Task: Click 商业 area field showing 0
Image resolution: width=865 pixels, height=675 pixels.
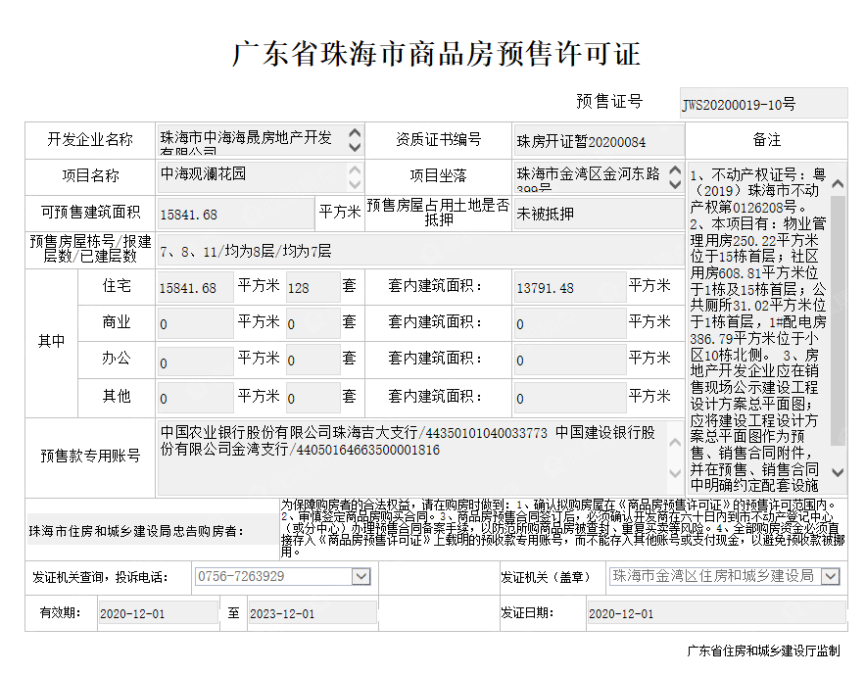Action: pos(195,324)
